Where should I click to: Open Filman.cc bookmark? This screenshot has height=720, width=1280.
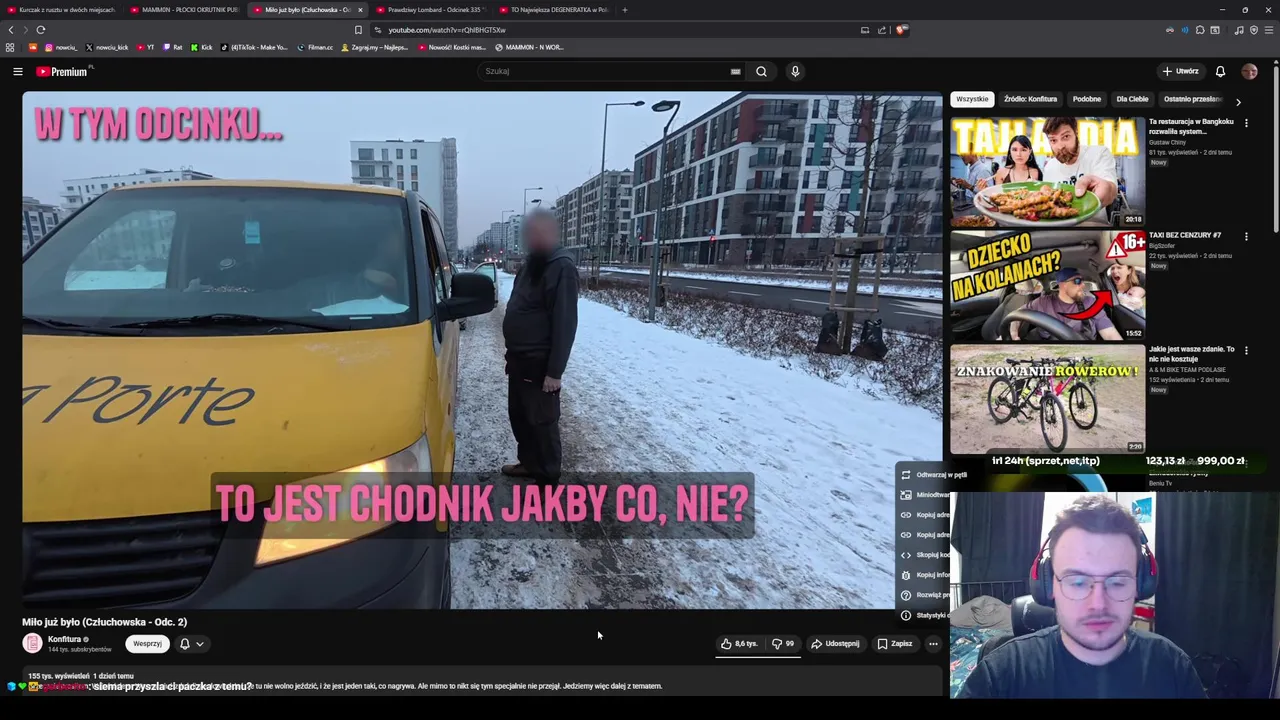click(x=314, y=47)
